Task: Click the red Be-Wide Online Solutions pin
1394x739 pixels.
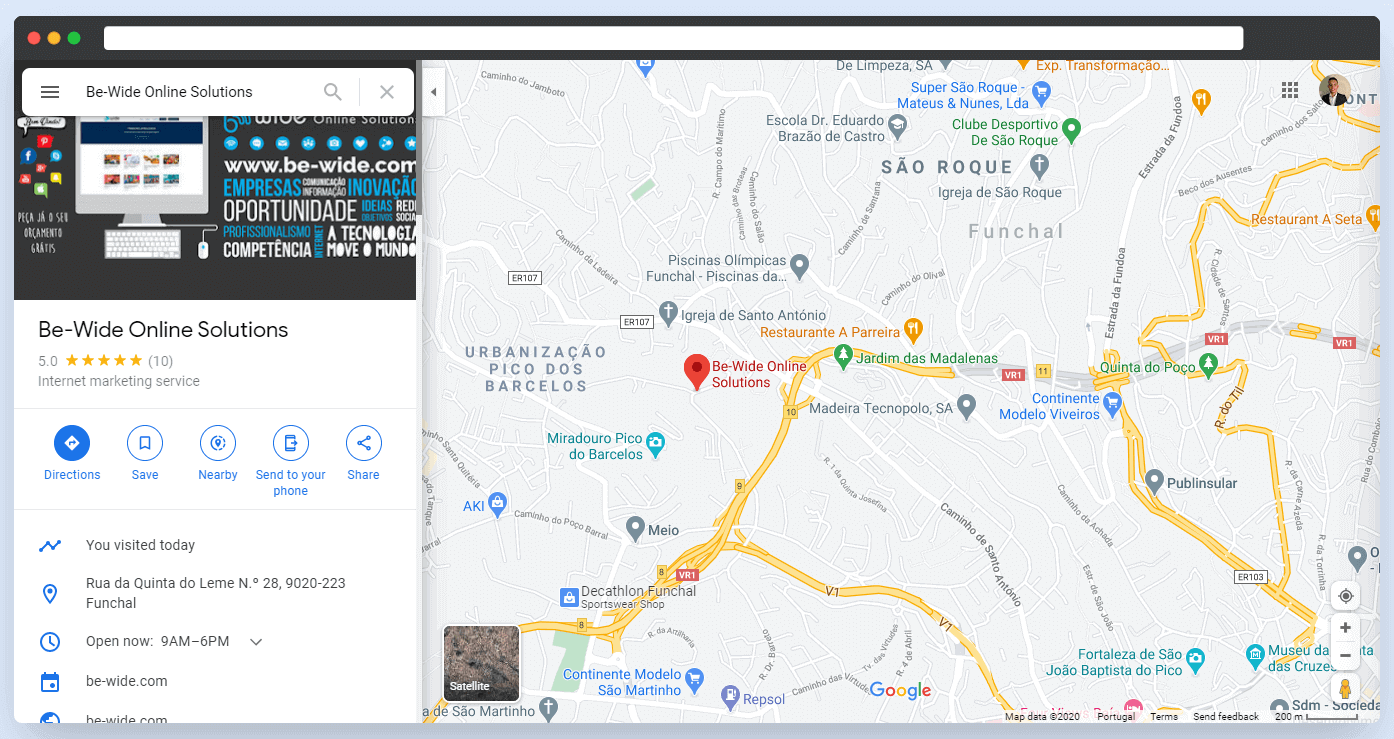Action: pos(697,372)
